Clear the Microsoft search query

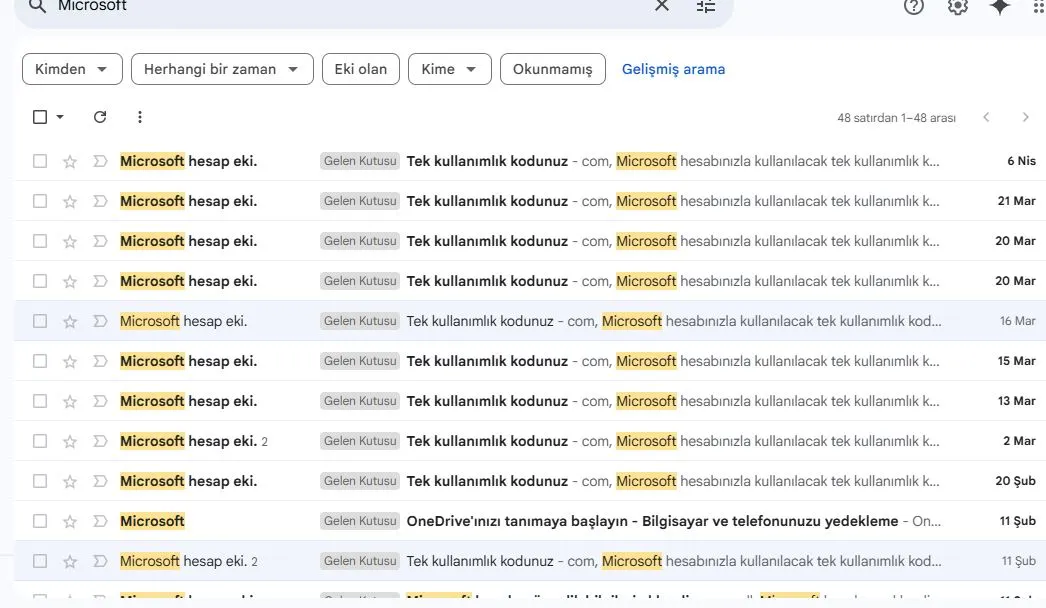click(662, 6)
